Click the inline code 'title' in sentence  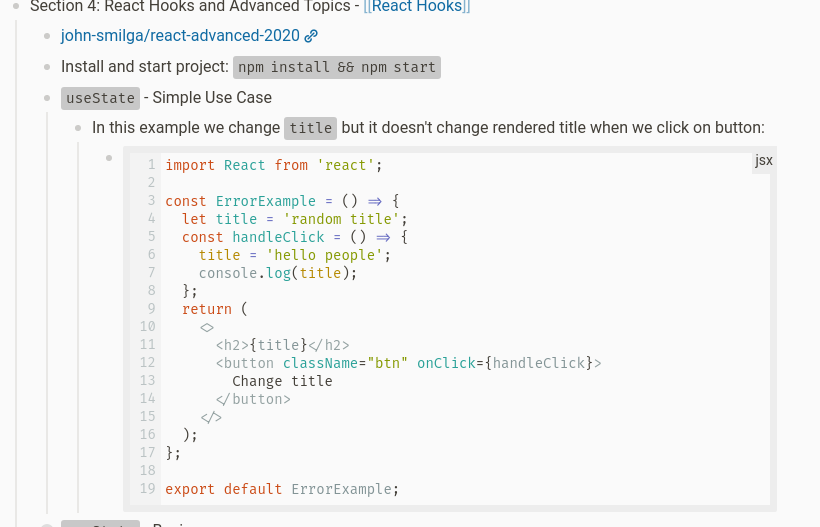pyautogui.click(x=311, y=128)
